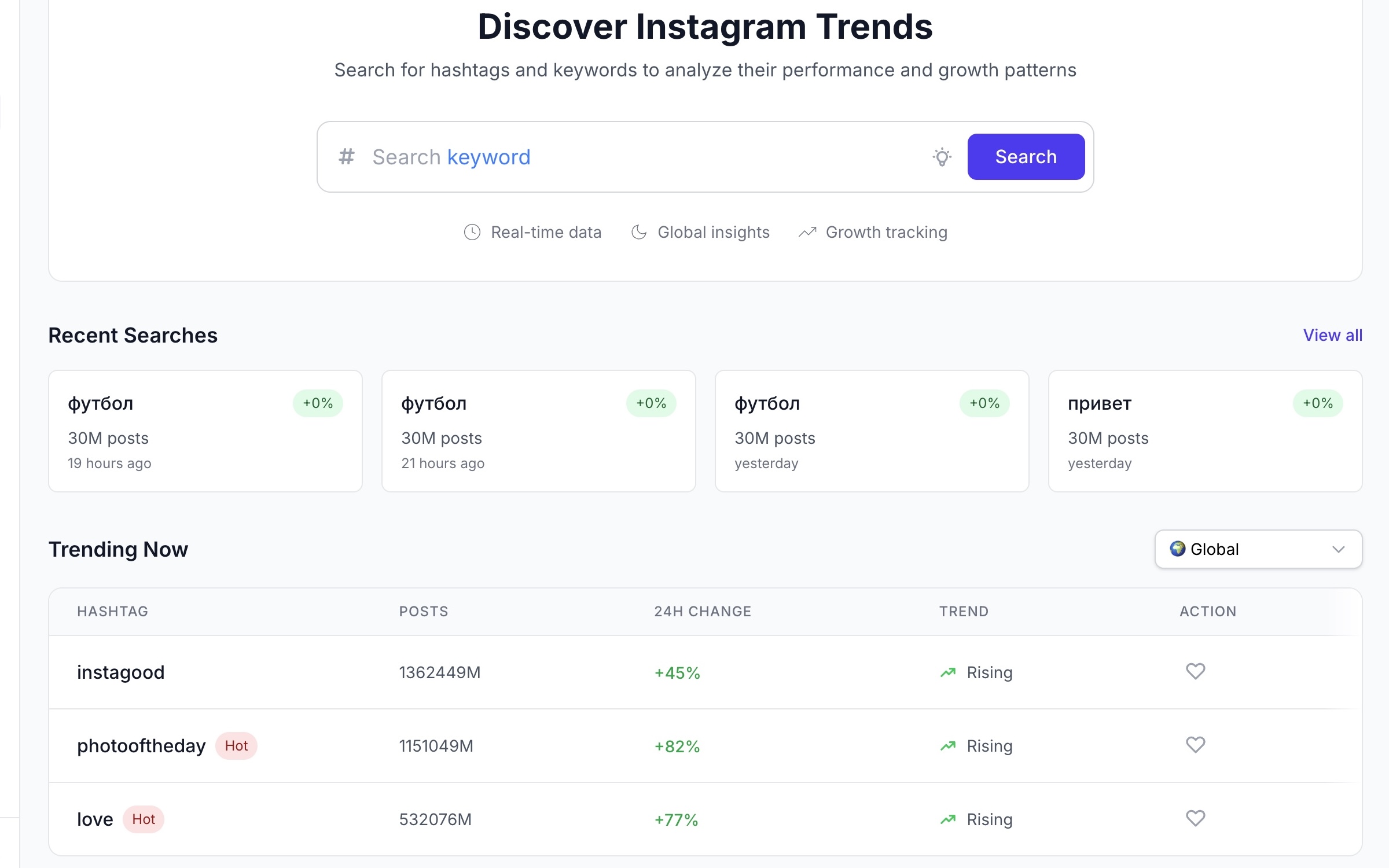This screenshot has width=1389, height=868.
Task: Open View all recent searches link
Action: pos(1332,335)
